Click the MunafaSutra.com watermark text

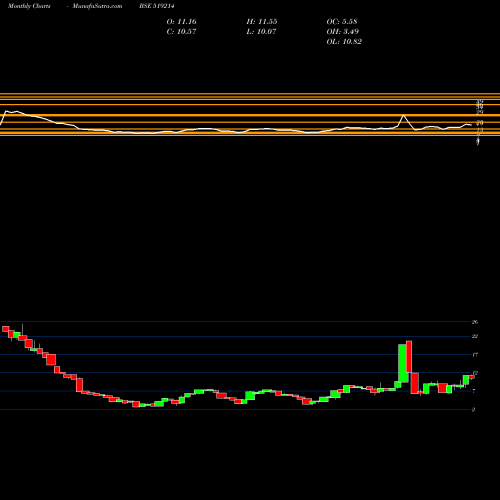(97, 6)
